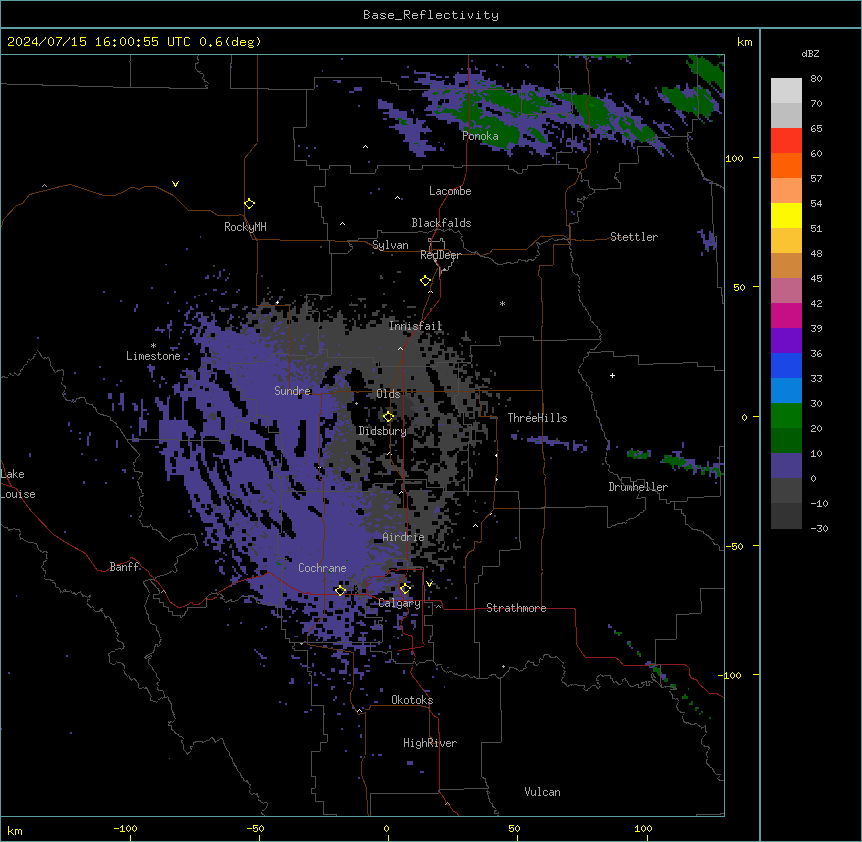Pick the yellow 51-54 dBZ legend band

click(x=786, y=215)
